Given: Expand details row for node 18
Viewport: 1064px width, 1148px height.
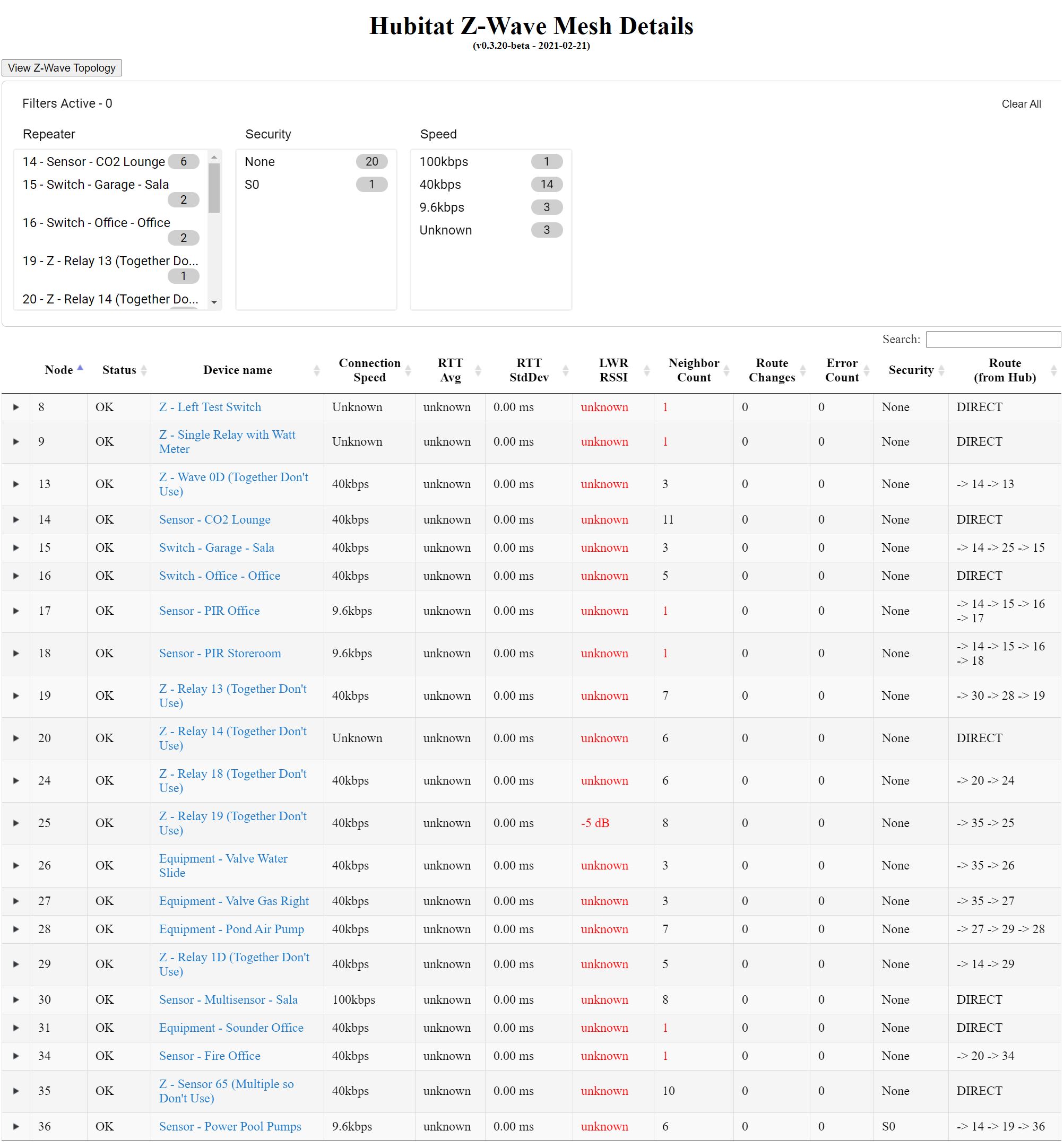Looking at the screenshot, I should point(16,654).
